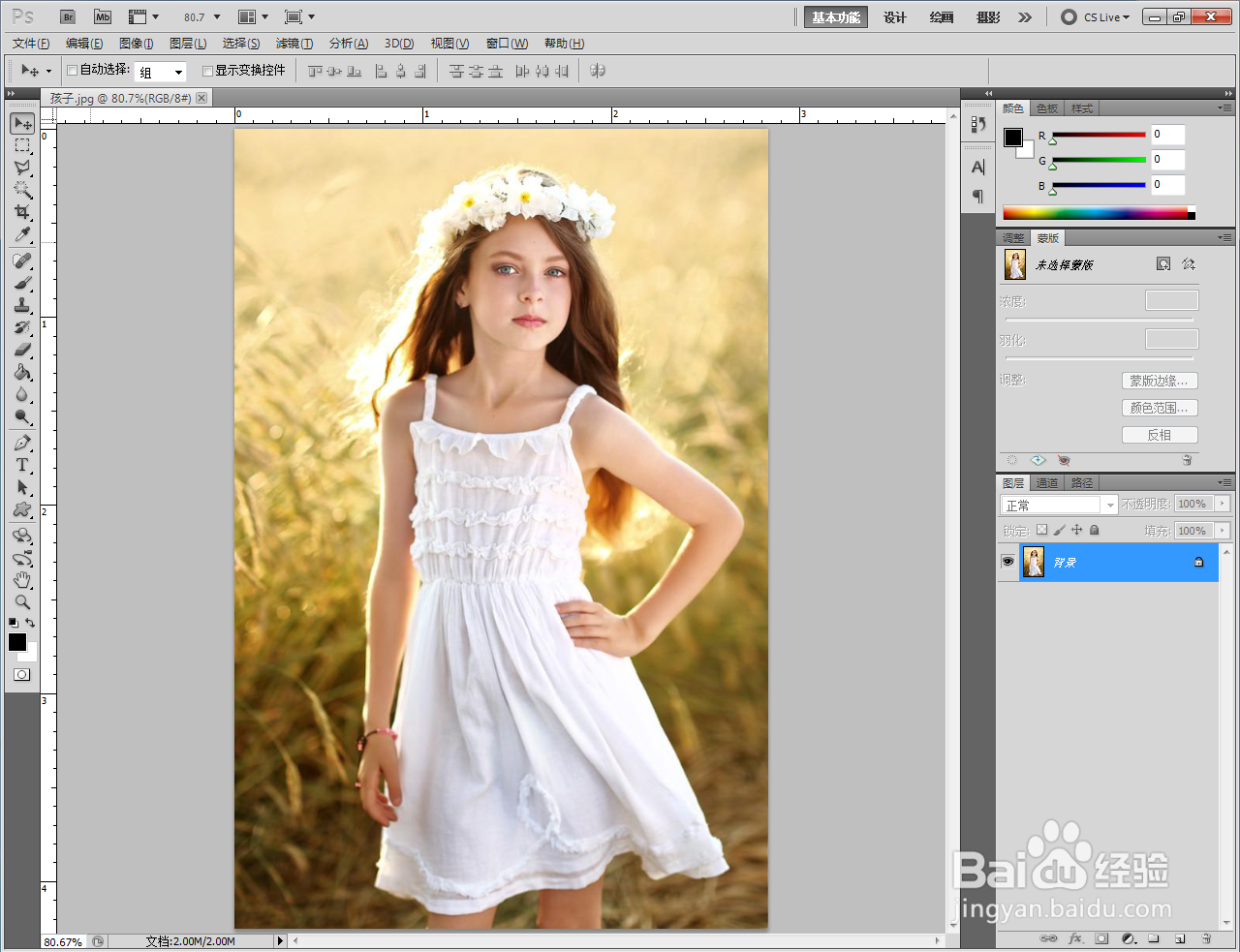Open the Paragraph panel icon

click(x=977, y=197)
